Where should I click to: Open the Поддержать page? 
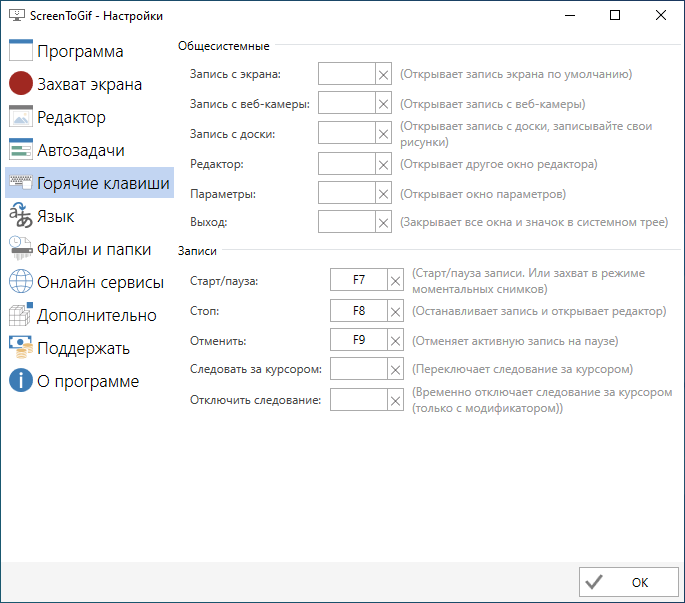[x=89, y=347]
